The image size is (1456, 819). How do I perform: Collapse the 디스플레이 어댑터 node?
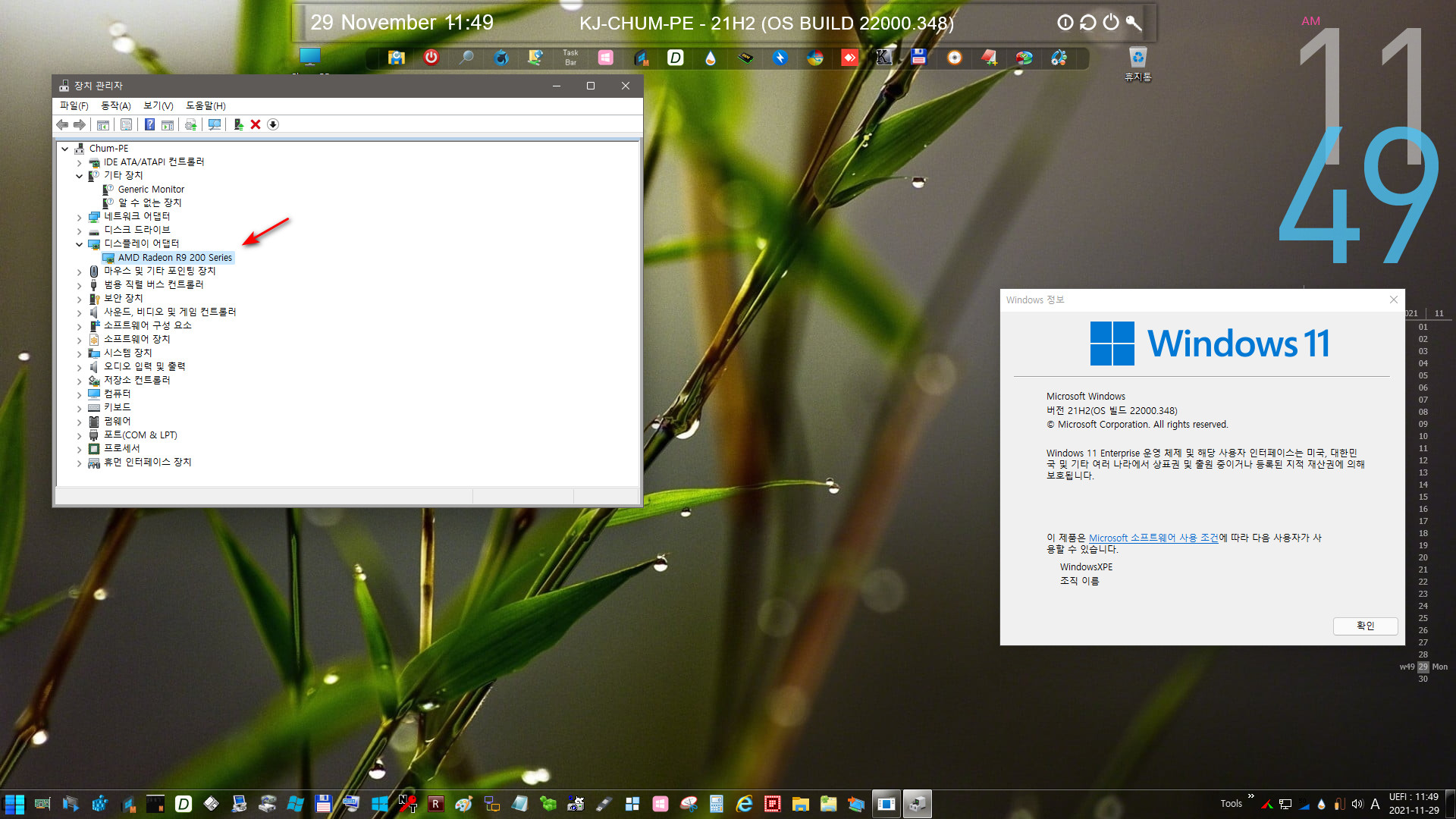(x=79, y=244)
